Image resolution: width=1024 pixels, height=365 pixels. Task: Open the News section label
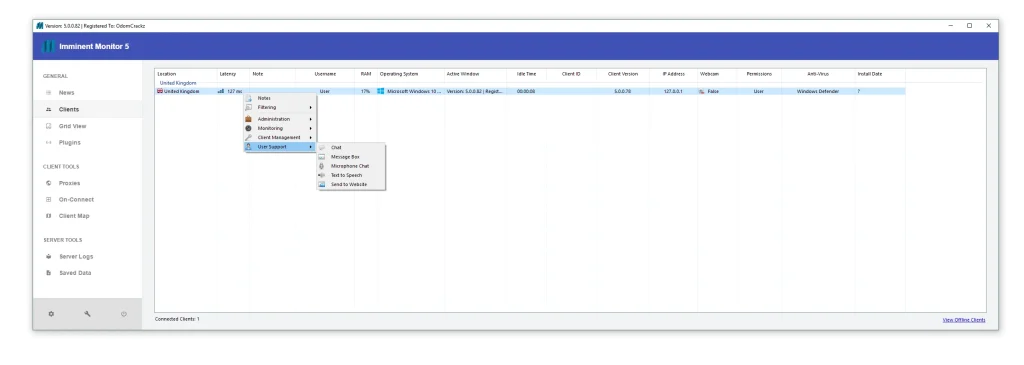point(67,93)
